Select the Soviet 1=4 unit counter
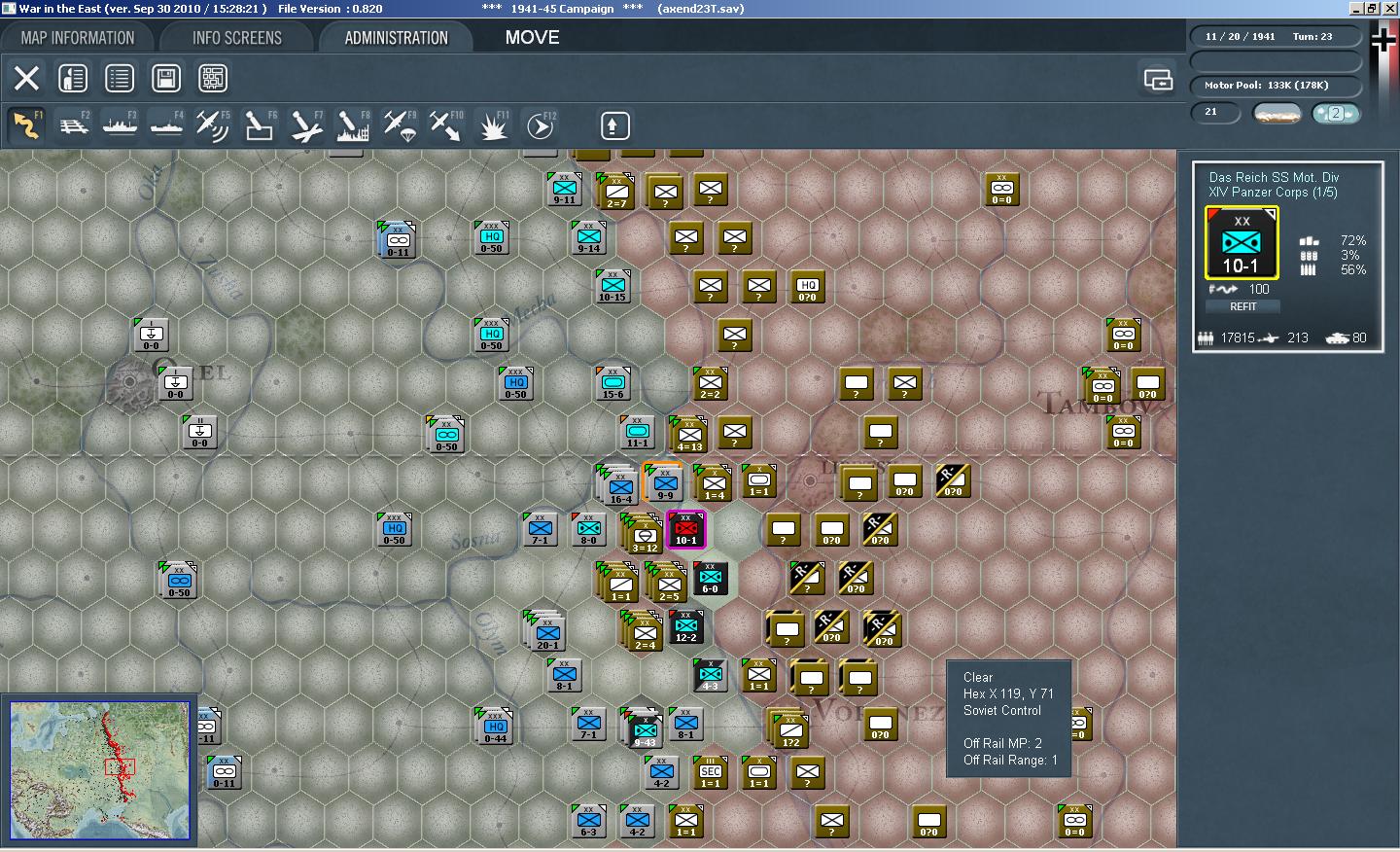The height and width of the screenshot is (852, 1400). pyautogui.click(x=714, y=483)
